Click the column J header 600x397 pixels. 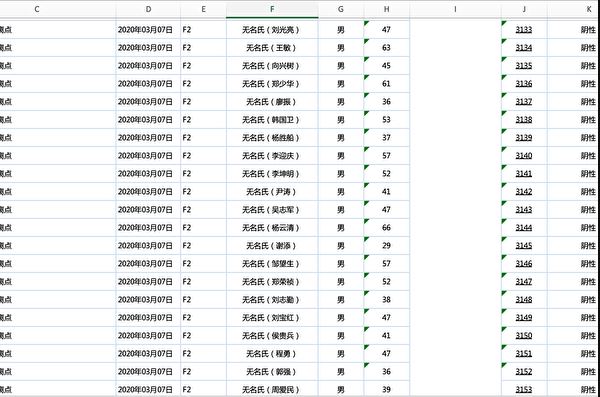pos(524,9)
